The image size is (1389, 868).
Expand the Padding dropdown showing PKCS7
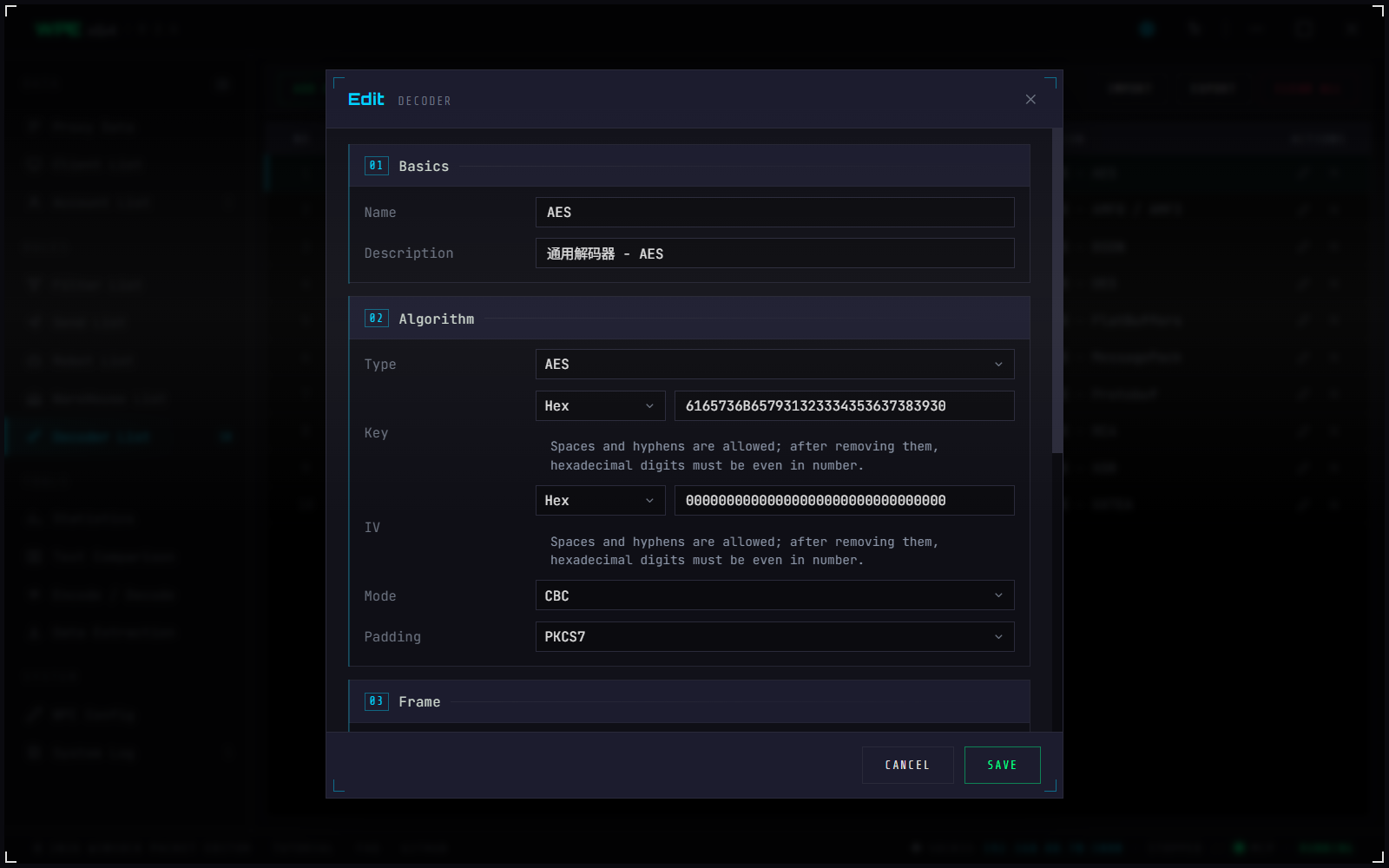tap(774, 637)
